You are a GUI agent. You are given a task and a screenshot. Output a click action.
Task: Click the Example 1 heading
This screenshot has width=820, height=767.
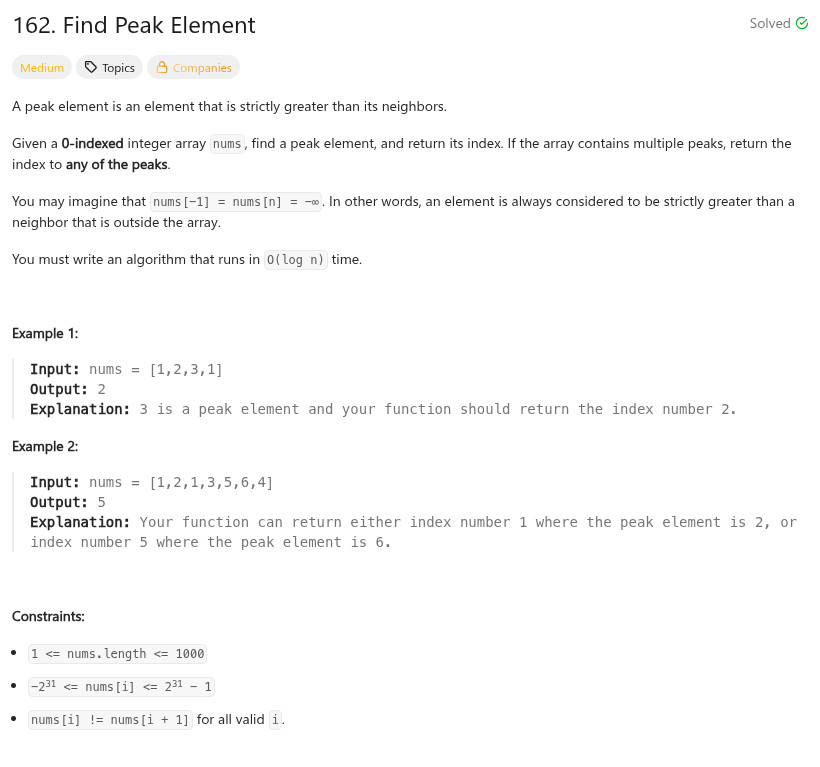(45, 333)
